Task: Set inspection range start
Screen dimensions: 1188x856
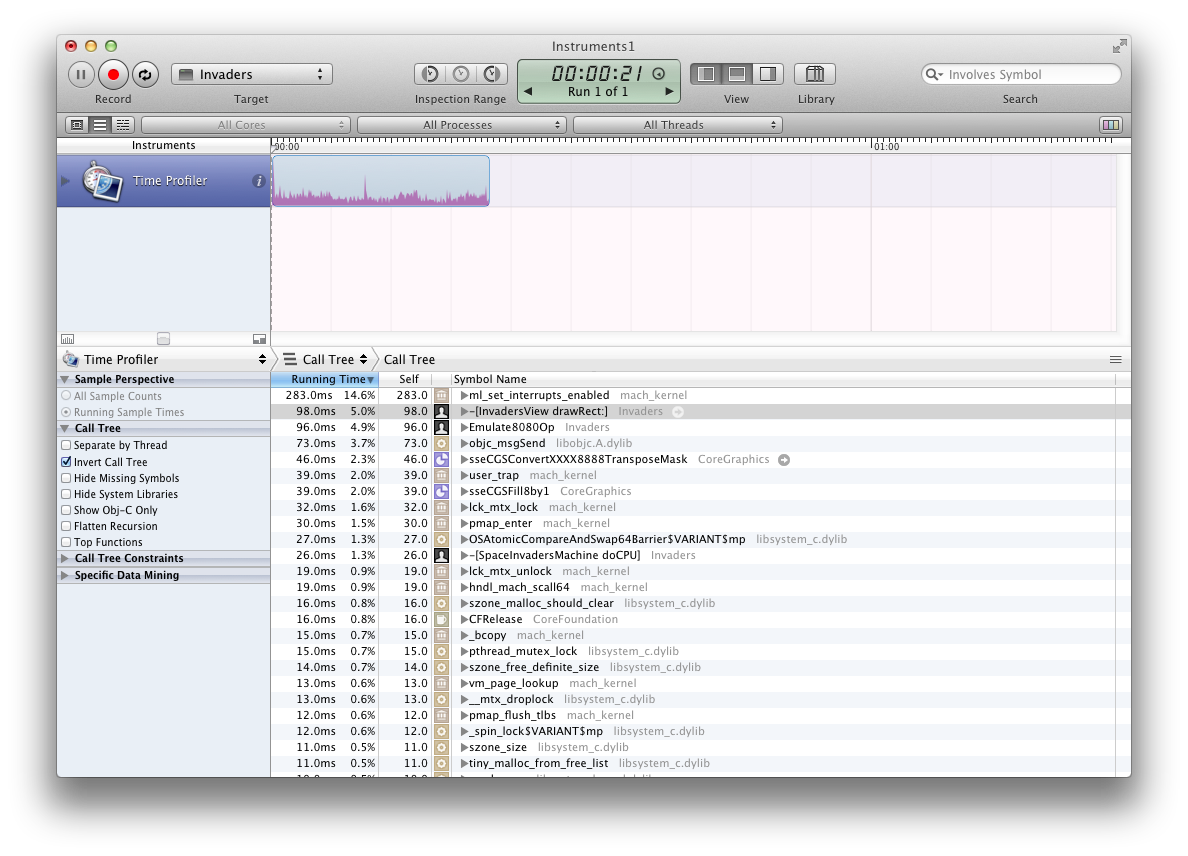Action: [430, 73]
